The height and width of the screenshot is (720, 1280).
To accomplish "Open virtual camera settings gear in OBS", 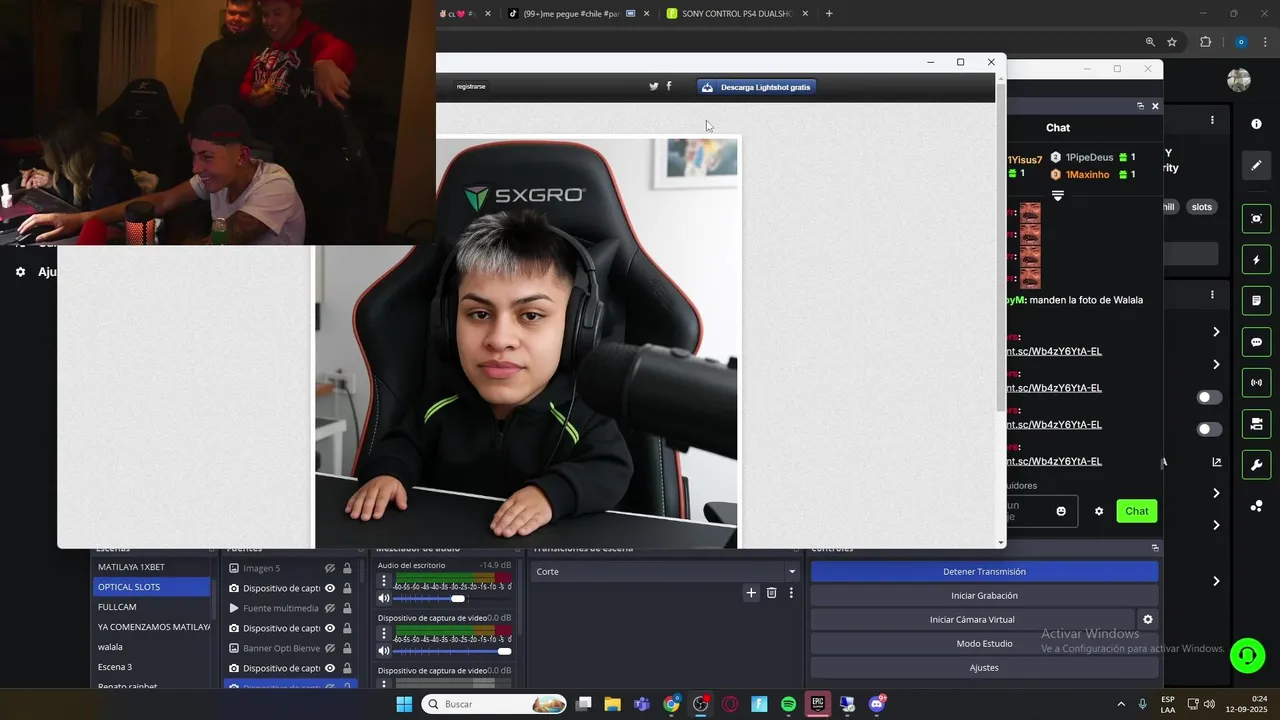I will click(1148, 620).
